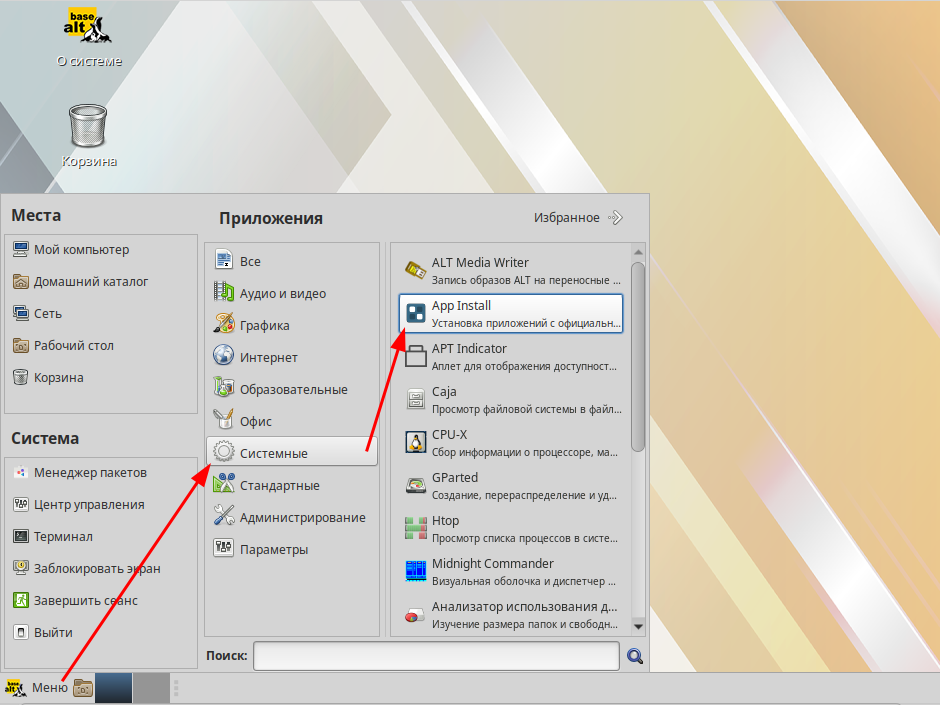Viewport: 940px width, 705px height.
Task: Click the Графика palette icon
Action: 224,324
